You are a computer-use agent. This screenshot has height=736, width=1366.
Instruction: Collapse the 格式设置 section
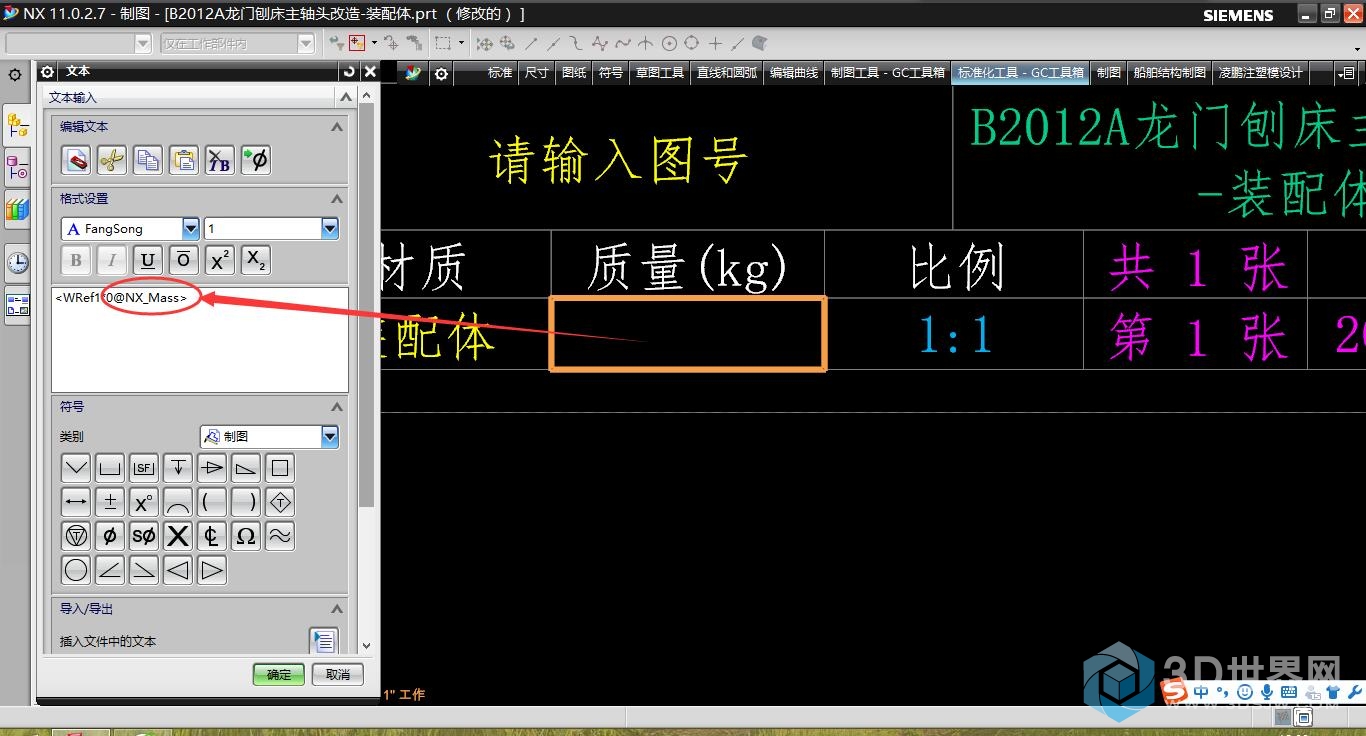[x=337, y=199]
